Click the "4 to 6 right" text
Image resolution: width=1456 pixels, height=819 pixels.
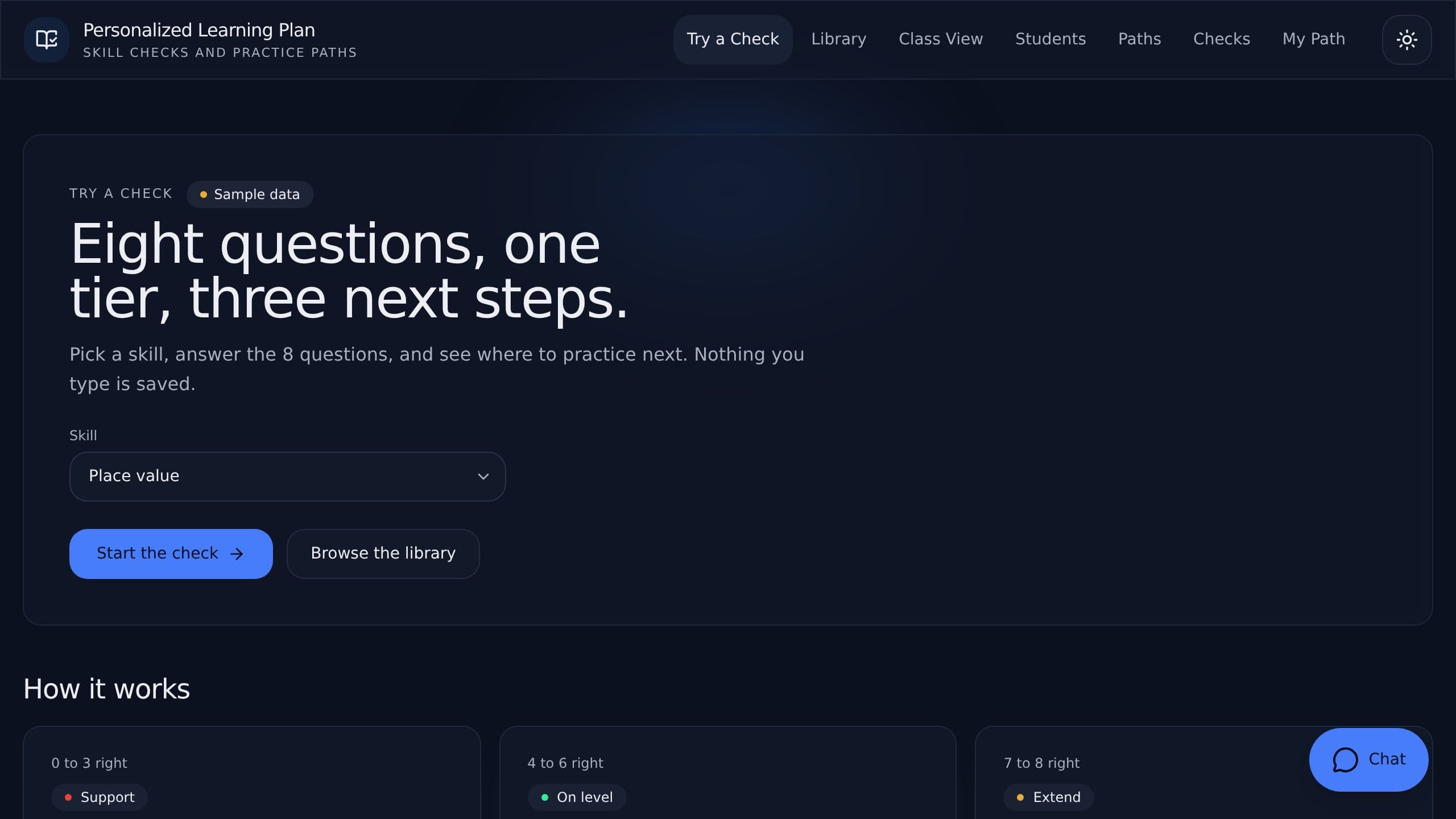click(x=565, y=763)
